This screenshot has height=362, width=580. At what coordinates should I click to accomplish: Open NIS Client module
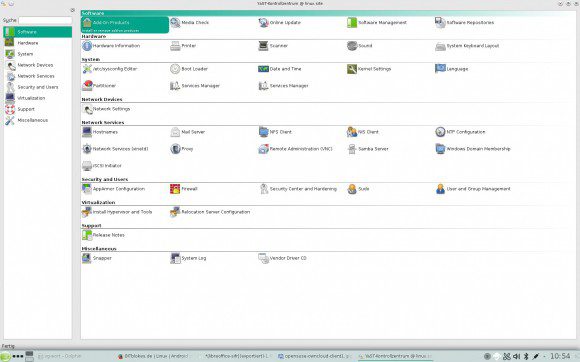363,132
